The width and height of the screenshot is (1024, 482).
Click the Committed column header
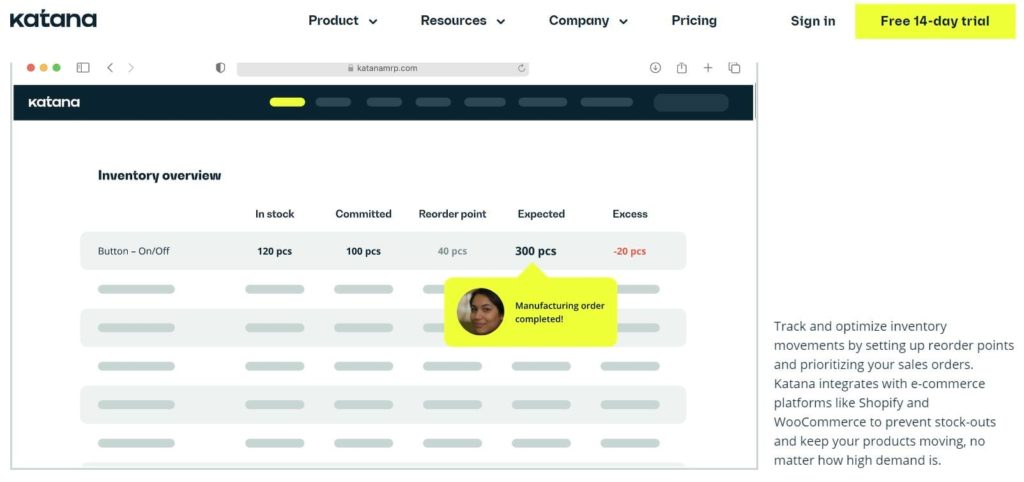(363, 214)
